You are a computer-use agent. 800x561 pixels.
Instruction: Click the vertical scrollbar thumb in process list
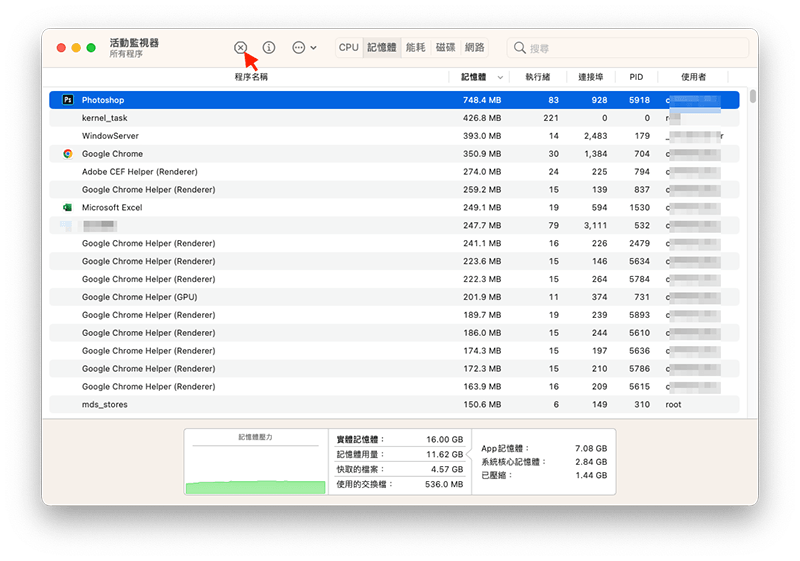click(x=753, y=96)
